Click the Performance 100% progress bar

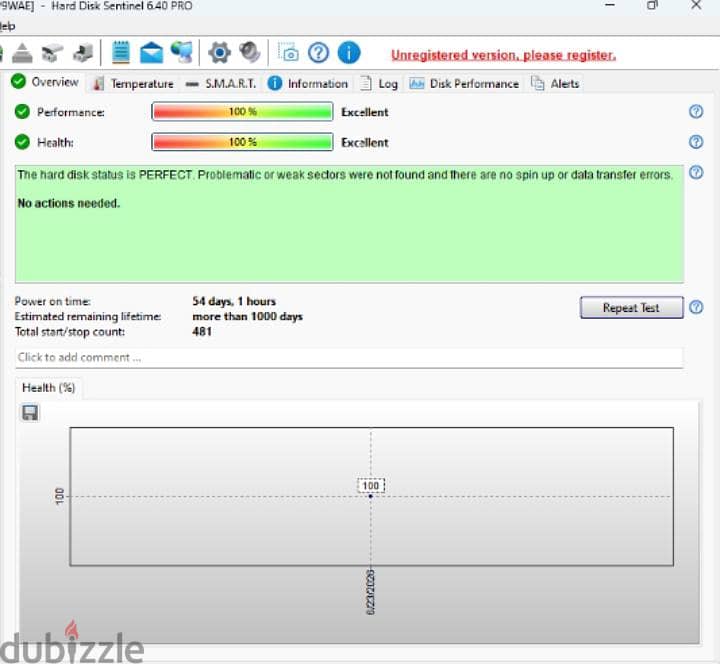click(x=242, y=112)
